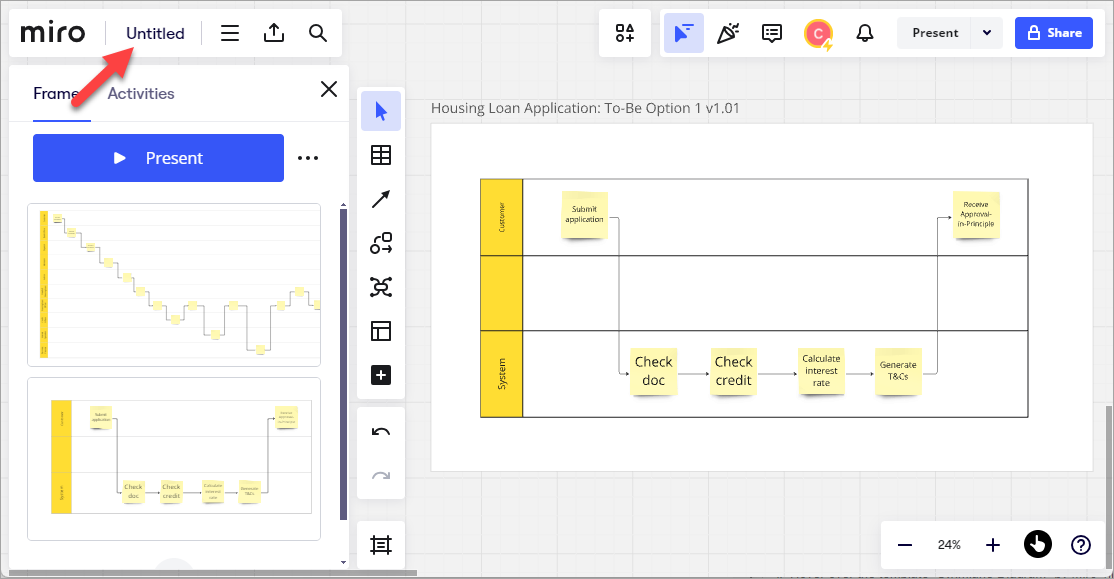Screen dimensions: 1114x579
Task: Close the Frames side panel
Action: (x=328, y=90)
